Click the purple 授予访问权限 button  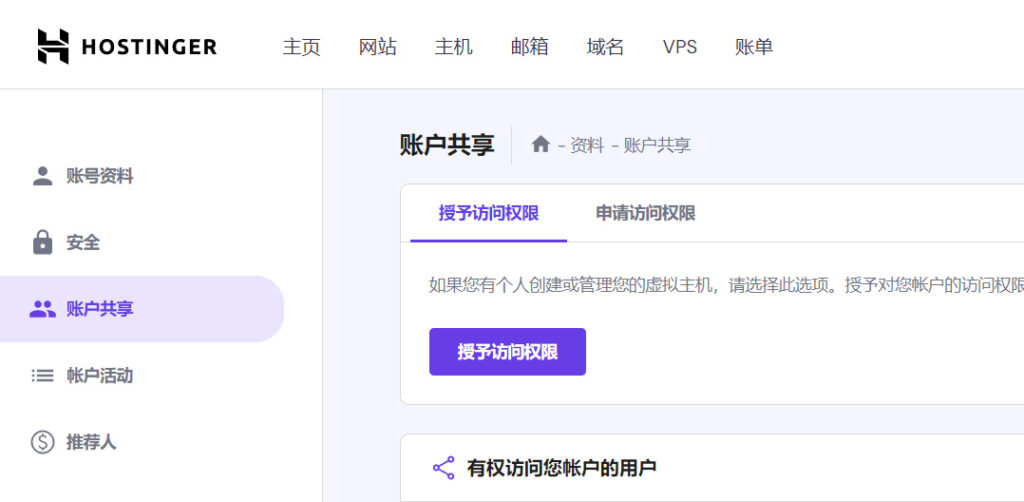(507, 352)
